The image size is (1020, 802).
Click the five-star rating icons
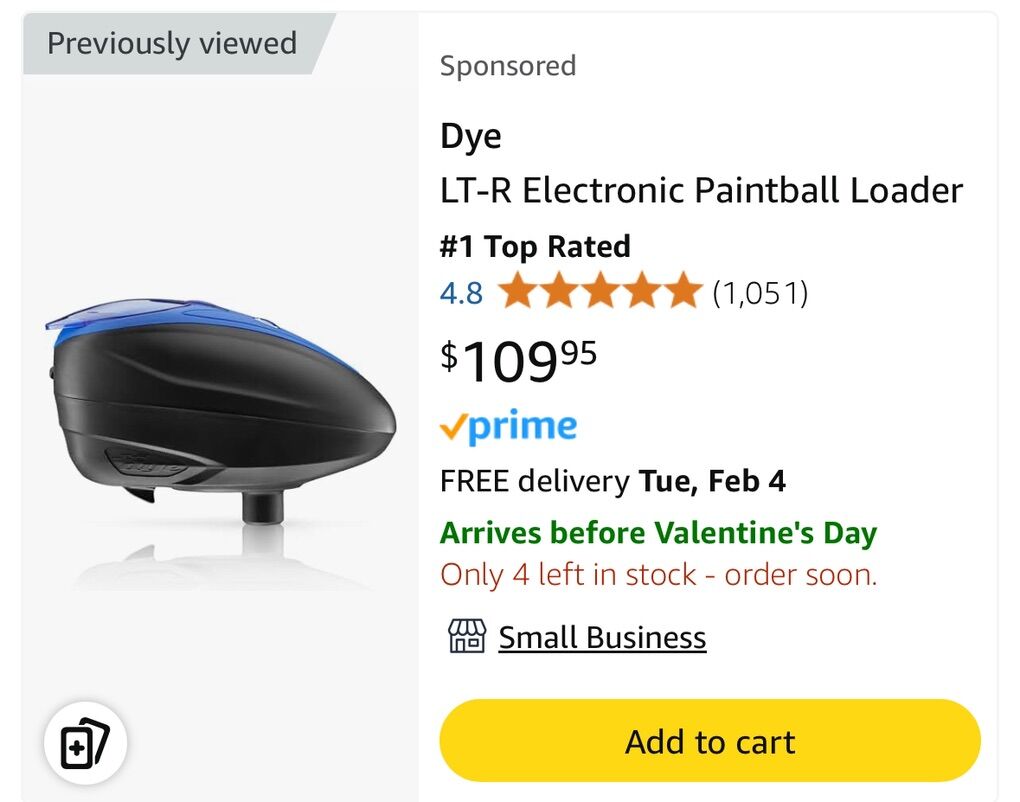[599, 293]
